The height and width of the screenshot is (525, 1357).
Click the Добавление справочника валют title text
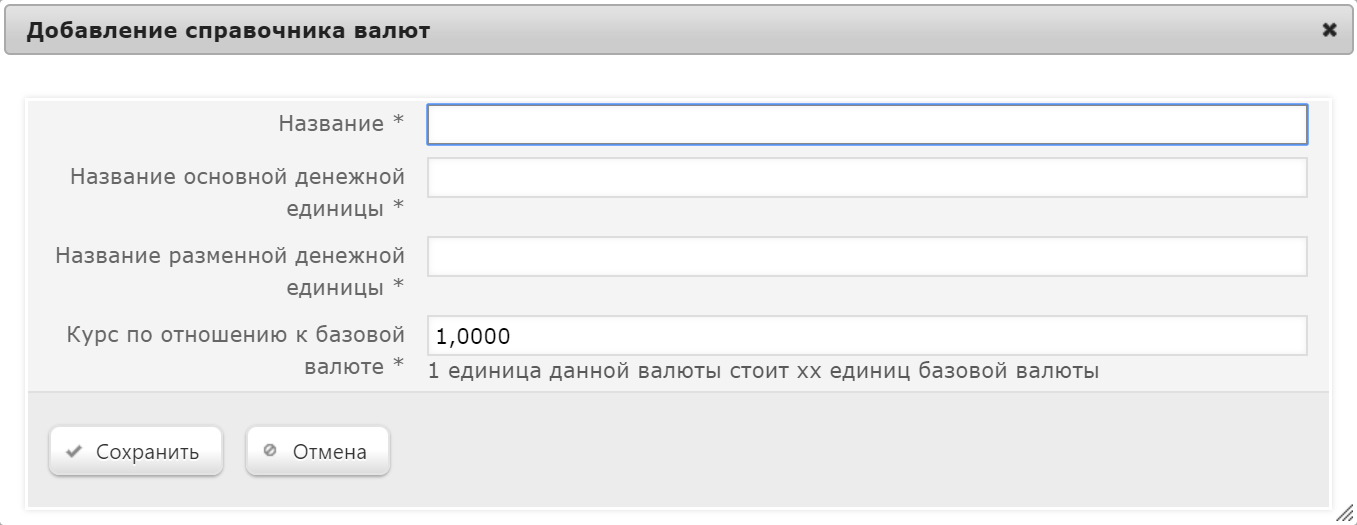coord(228,31)
